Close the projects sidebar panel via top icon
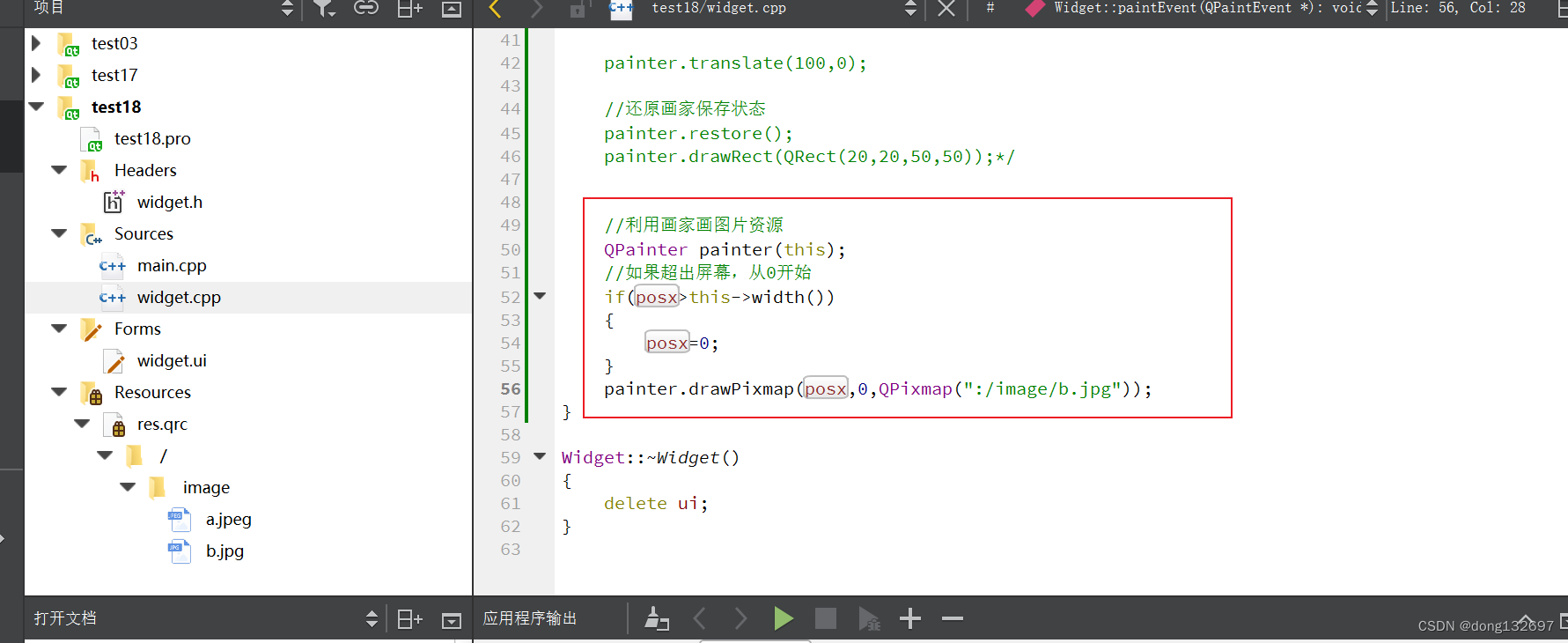Viewport: 1568px width, 643px height. (x=452, y=9)
